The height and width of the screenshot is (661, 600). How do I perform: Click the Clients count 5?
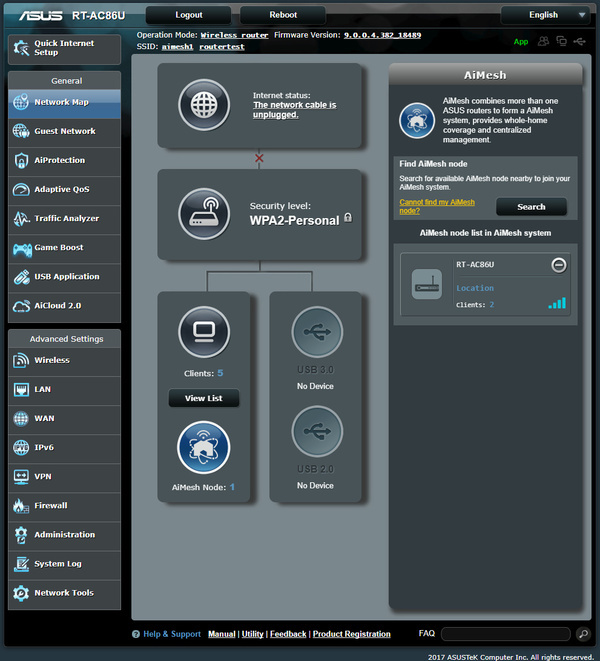click(x=220, y=373)
